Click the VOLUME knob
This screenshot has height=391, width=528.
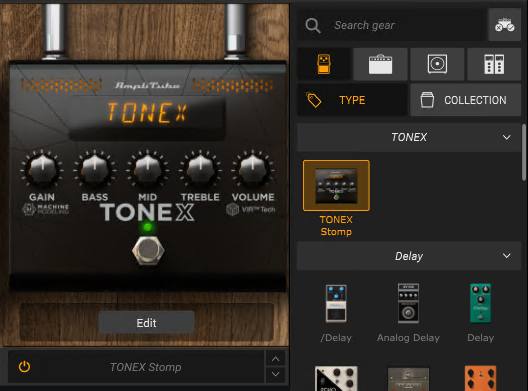253,169
